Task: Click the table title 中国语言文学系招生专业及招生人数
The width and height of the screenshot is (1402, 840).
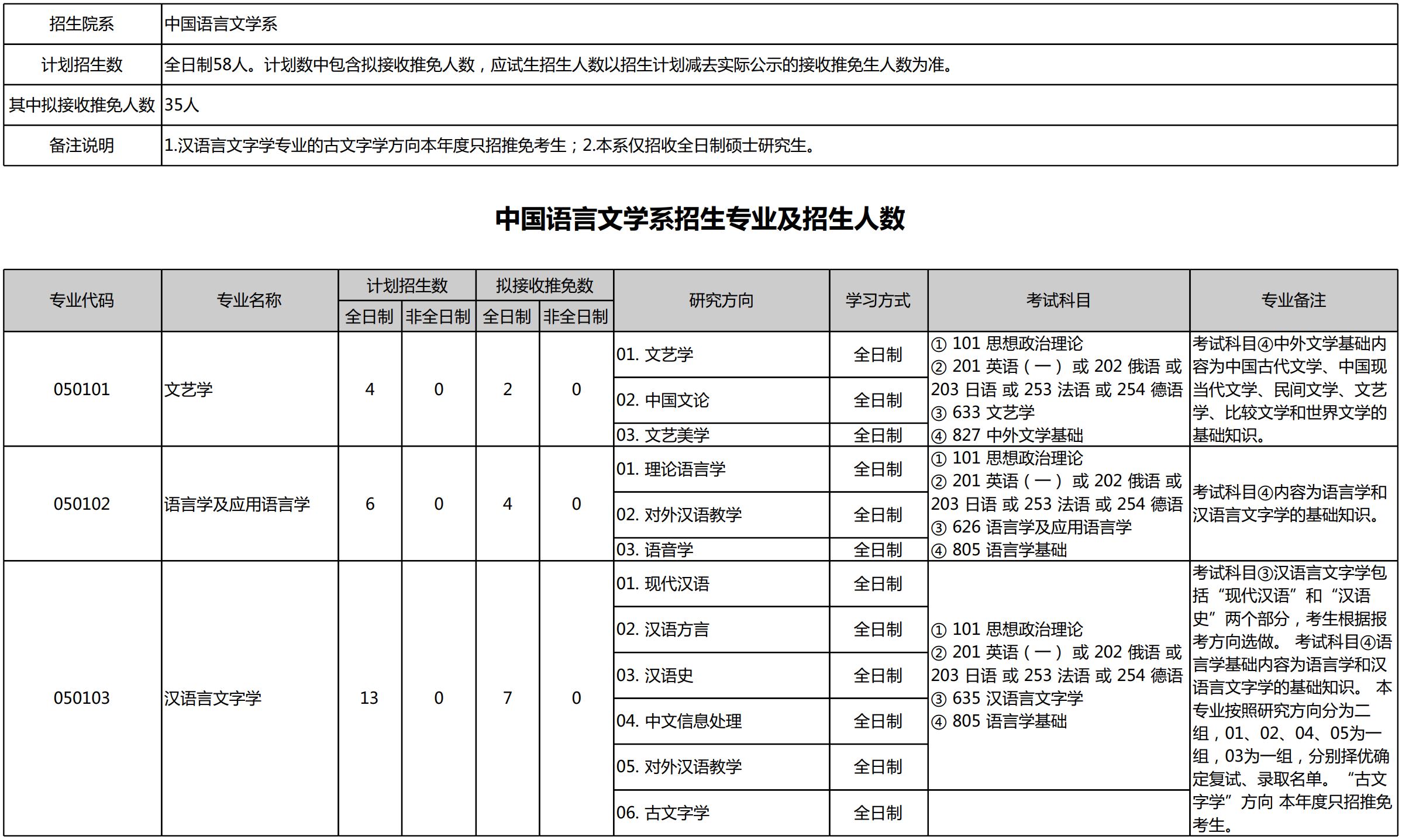Action: [x=700, y=219]
